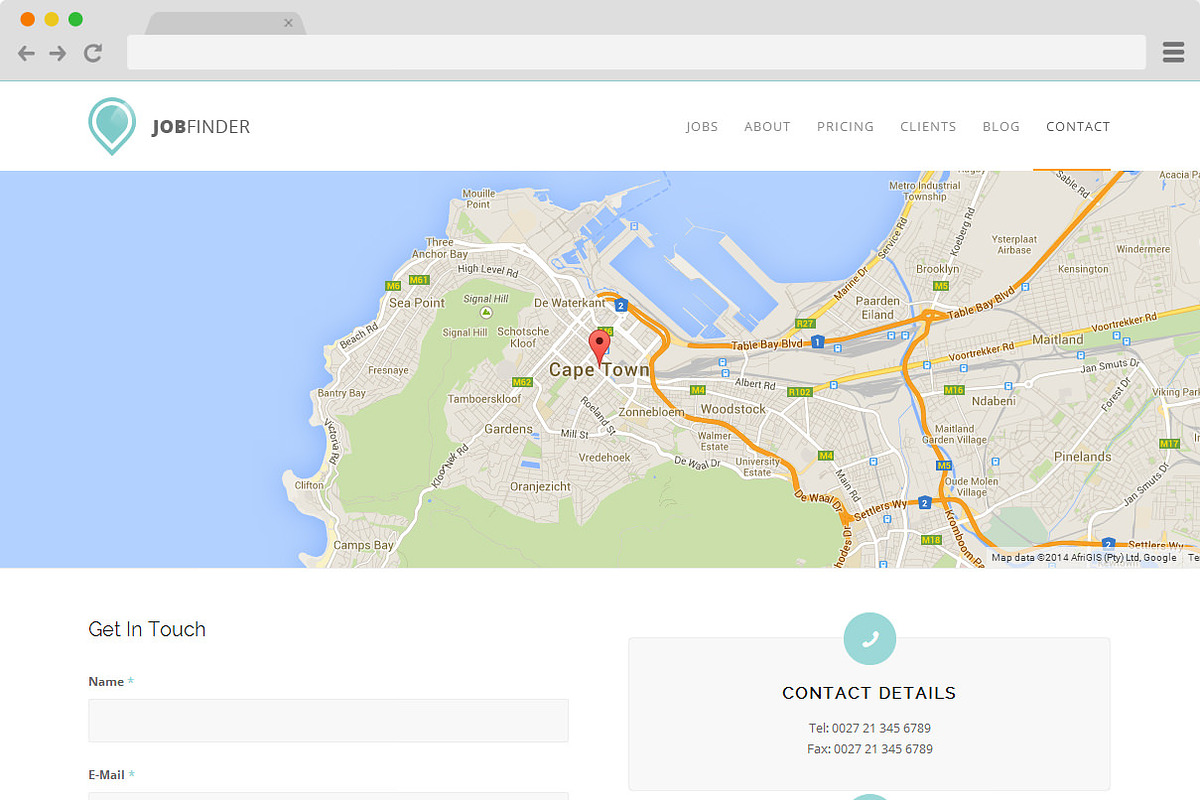This screenshot has width=1200, height=800.
Task: Select the CONTACT menu item
Action: [1078, 127]
